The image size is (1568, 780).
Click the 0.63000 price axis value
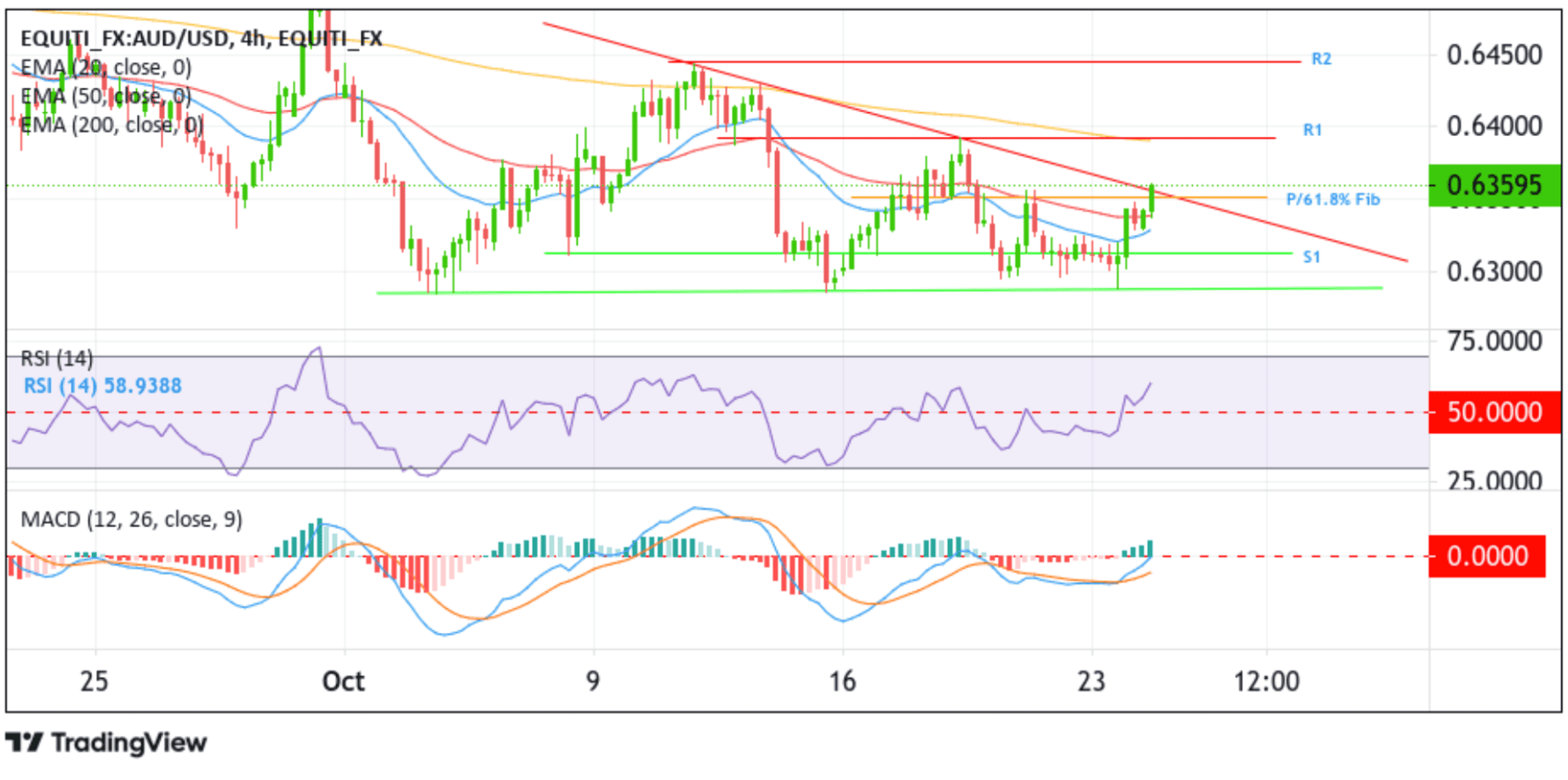[1495, 271]
